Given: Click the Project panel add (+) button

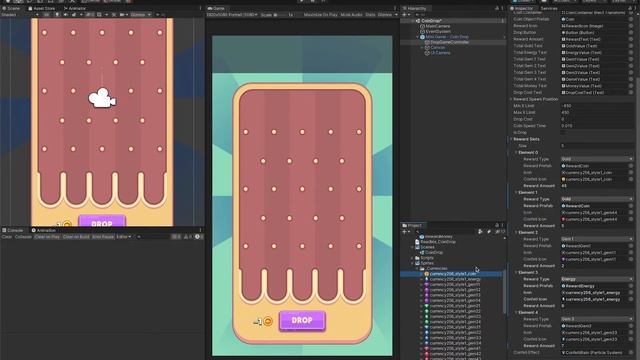Looking at the screenshot, I should coord(404,231).
